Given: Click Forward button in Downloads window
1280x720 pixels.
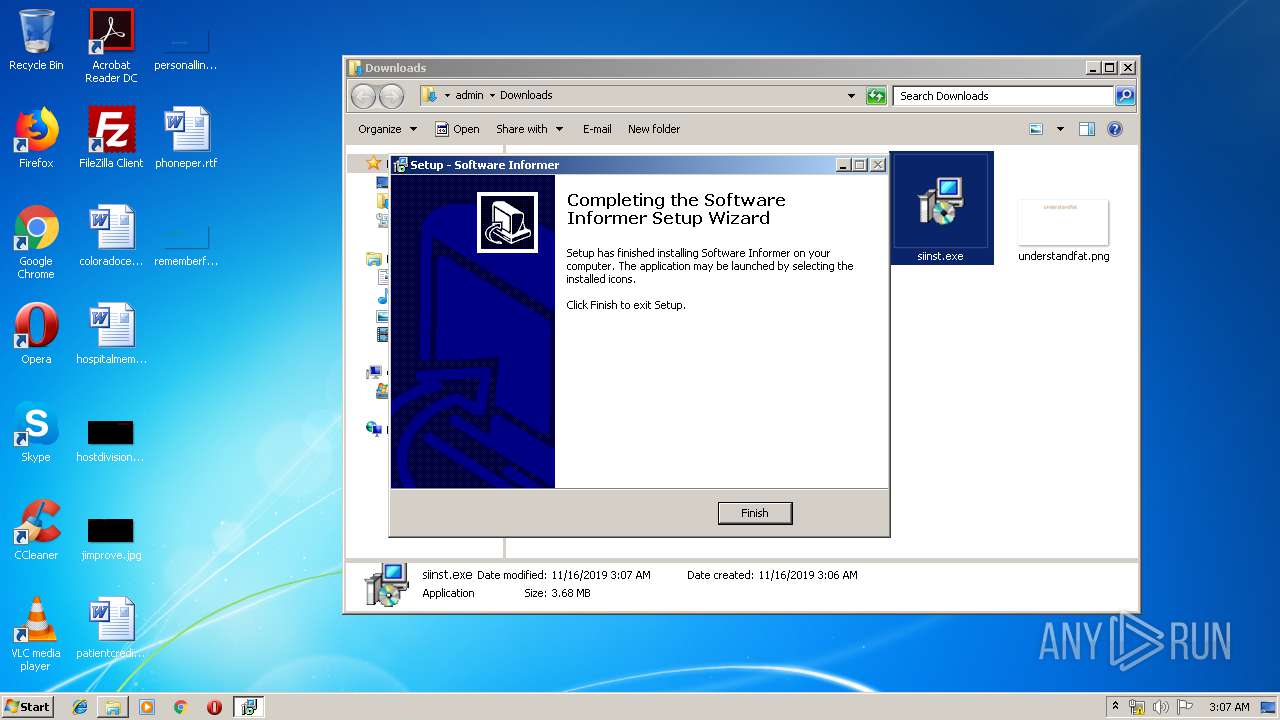Looking at the screenshot, I should (x=392, y=96).
